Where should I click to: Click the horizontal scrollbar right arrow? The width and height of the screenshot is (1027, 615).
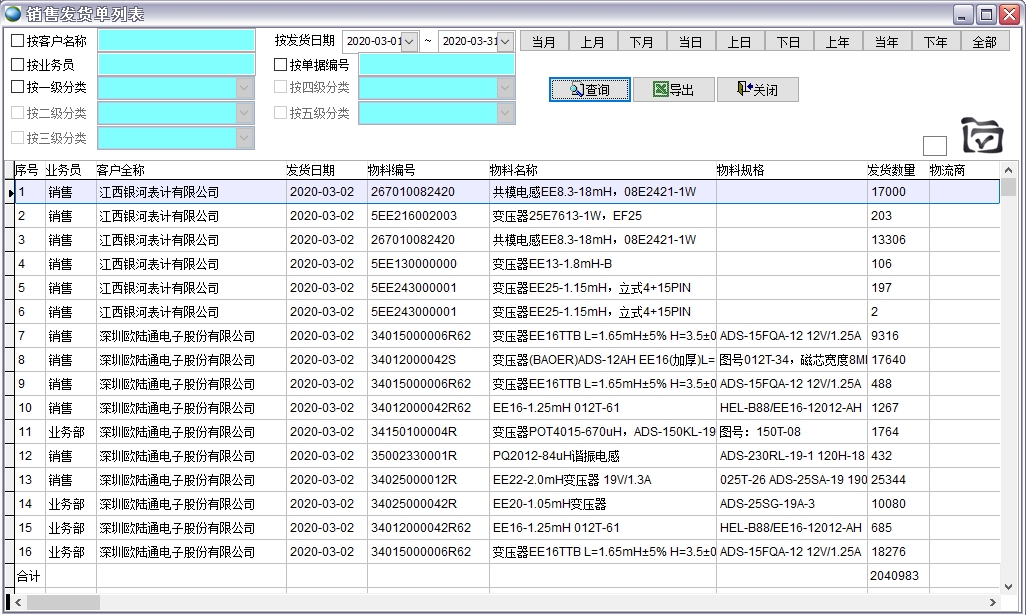click(x=992, y=602)
